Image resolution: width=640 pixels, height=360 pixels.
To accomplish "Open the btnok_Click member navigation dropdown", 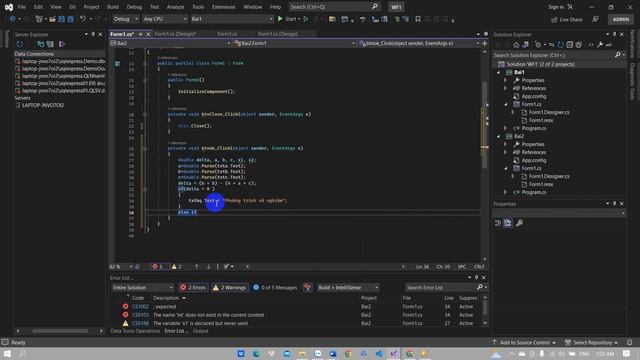I will [x=418, y=43].
